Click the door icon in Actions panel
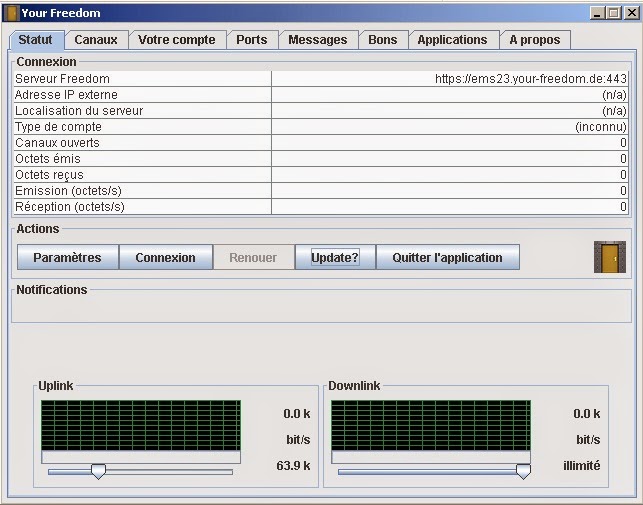643x505 pixels. pos(610,257)
